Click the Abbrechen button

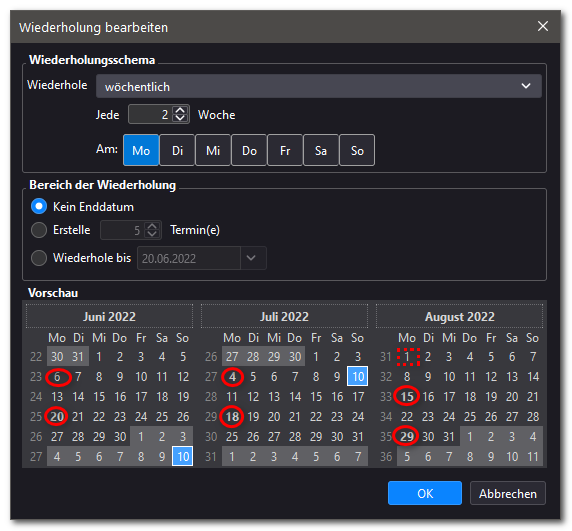pos(508,493)
